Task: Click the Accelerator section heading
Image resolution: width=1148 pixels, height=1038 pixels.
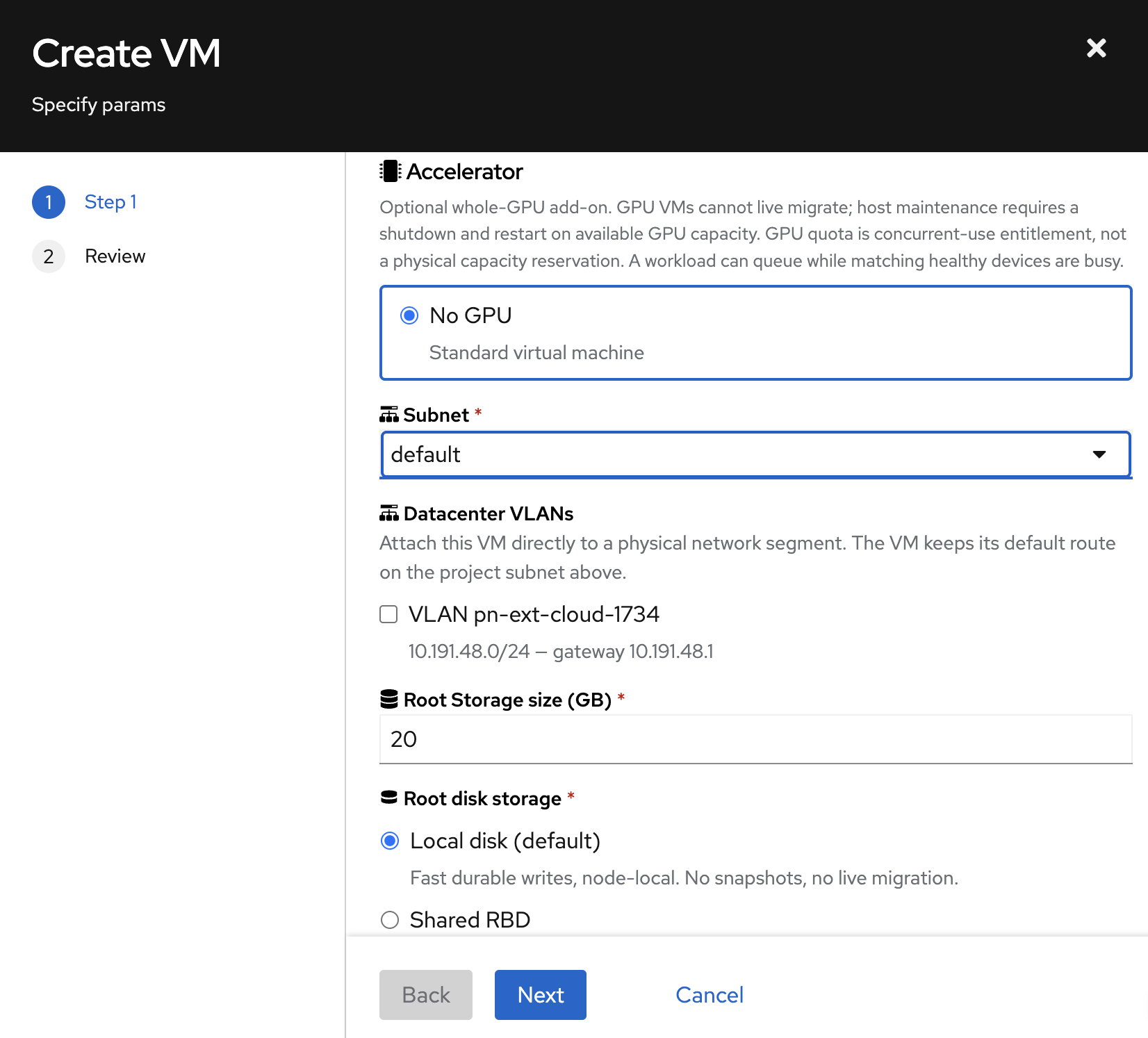Action: click(x=464, y=172)
